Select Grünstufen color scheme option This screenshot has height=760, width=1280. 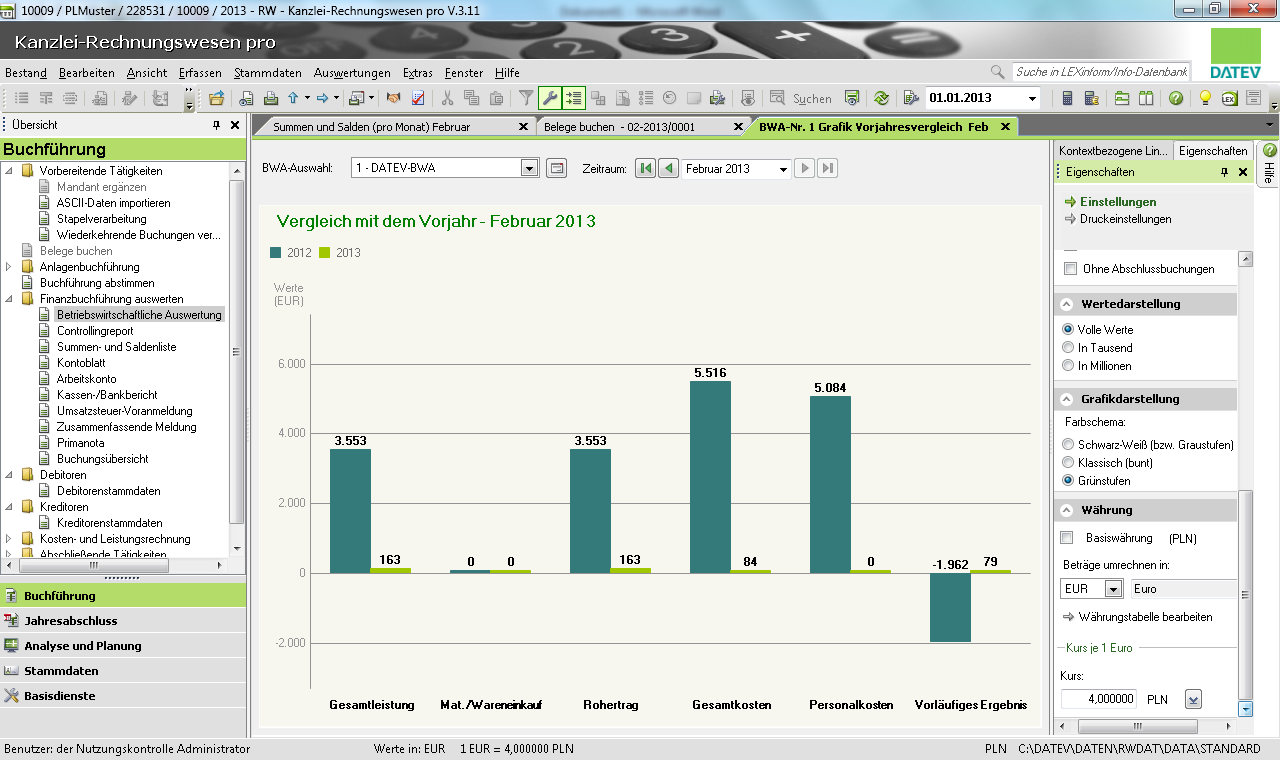[x=1068, y=480]
